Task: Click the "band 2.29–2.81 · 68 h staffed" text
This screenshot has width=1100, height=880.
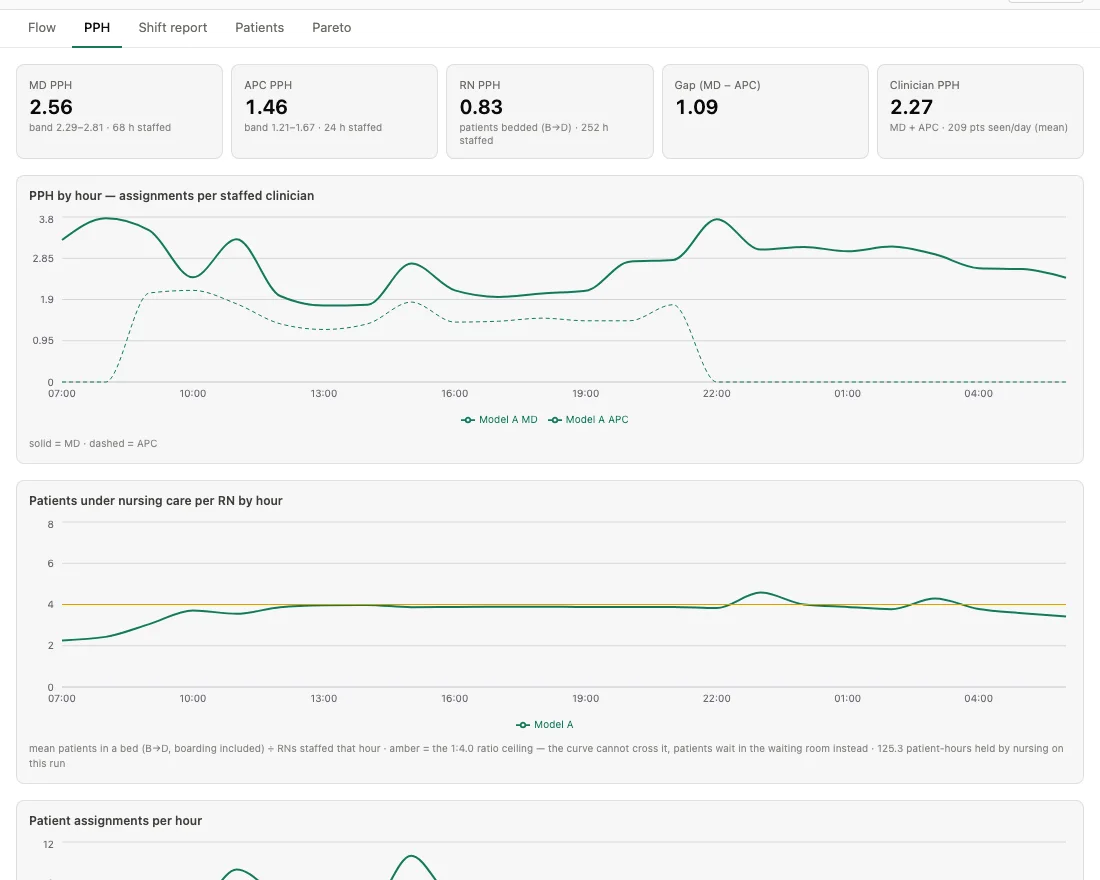Action: point(100,128)
